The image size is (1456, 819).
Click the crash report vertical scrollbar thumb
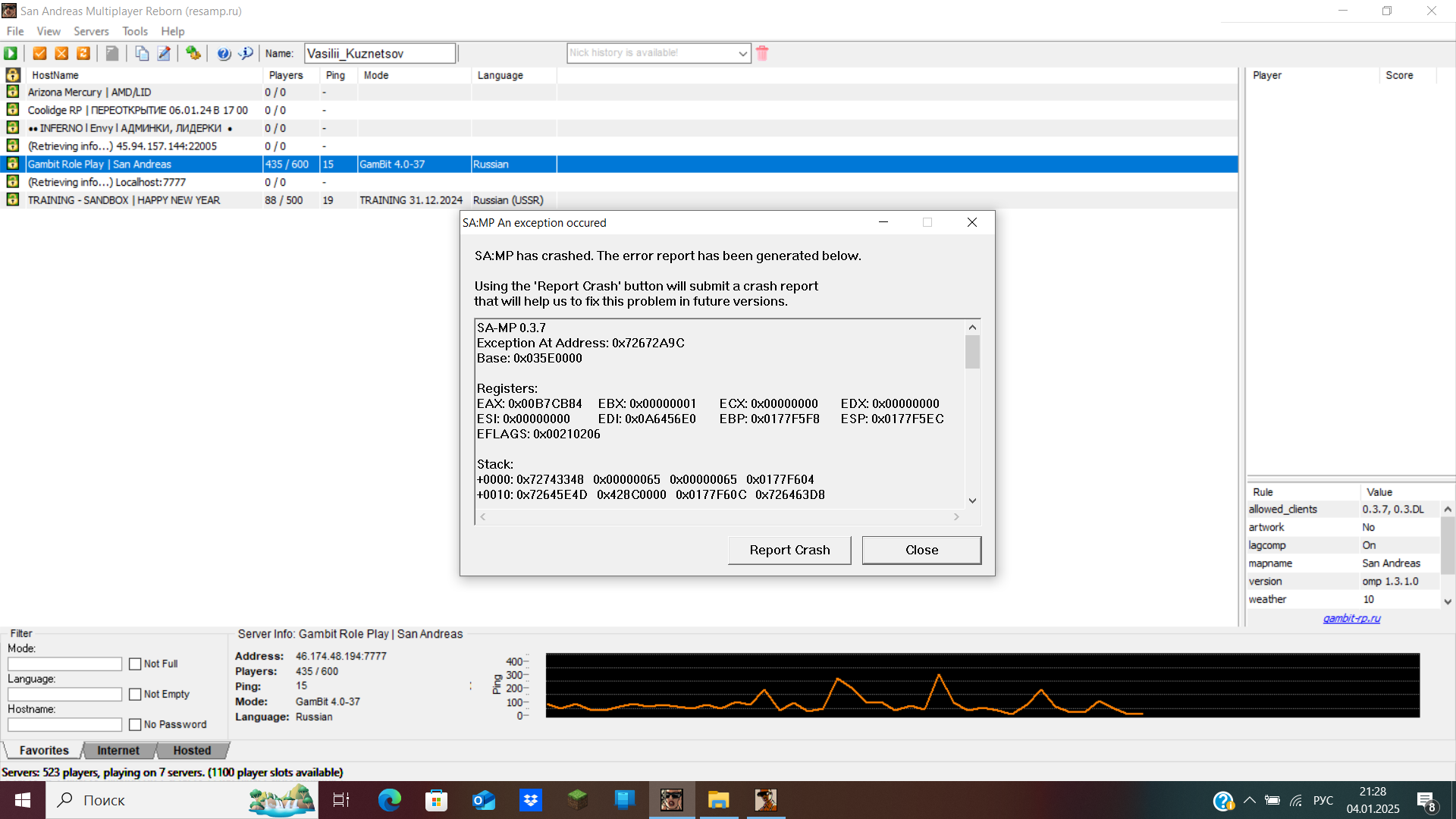(x=972, y=352)
